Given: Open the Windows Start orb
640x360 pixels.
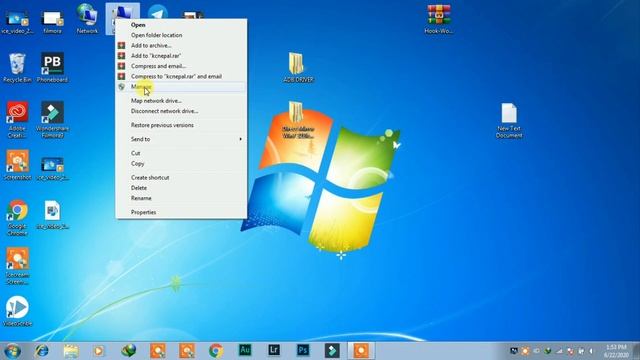Looking at the screenshot, I should 12,351.
